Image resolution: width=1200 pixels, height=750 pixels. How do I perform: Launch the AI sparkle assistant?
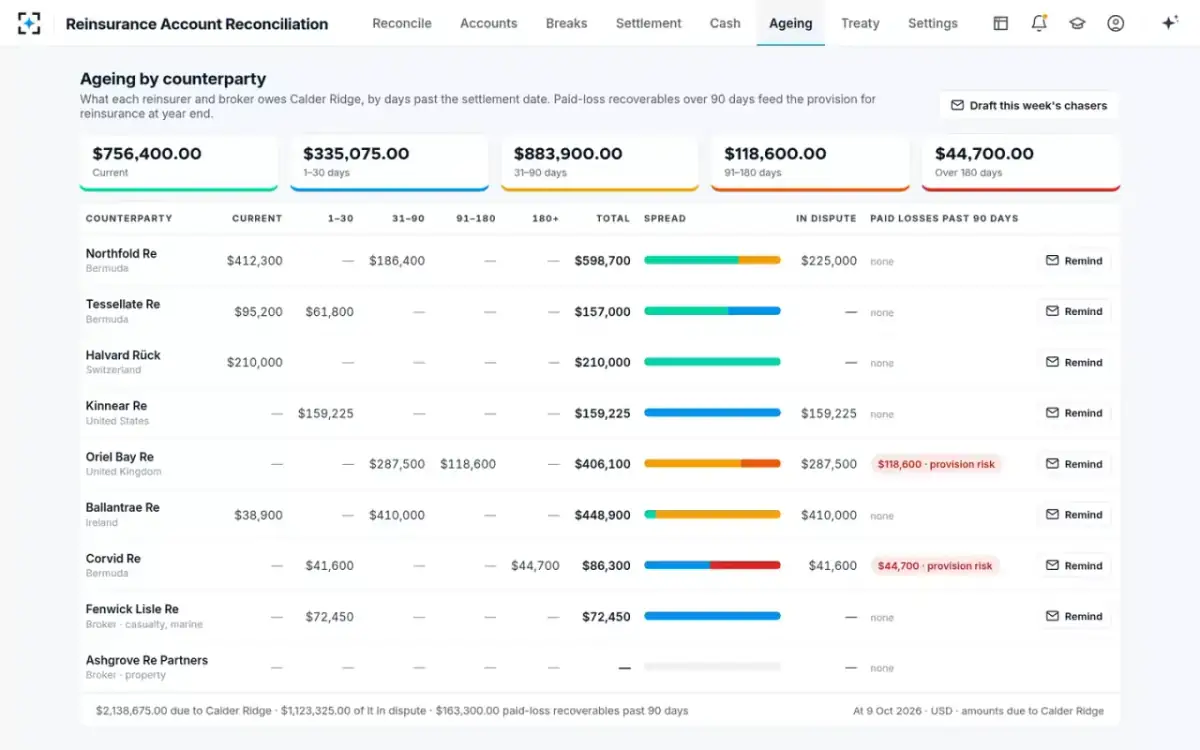click(1169, 23)
